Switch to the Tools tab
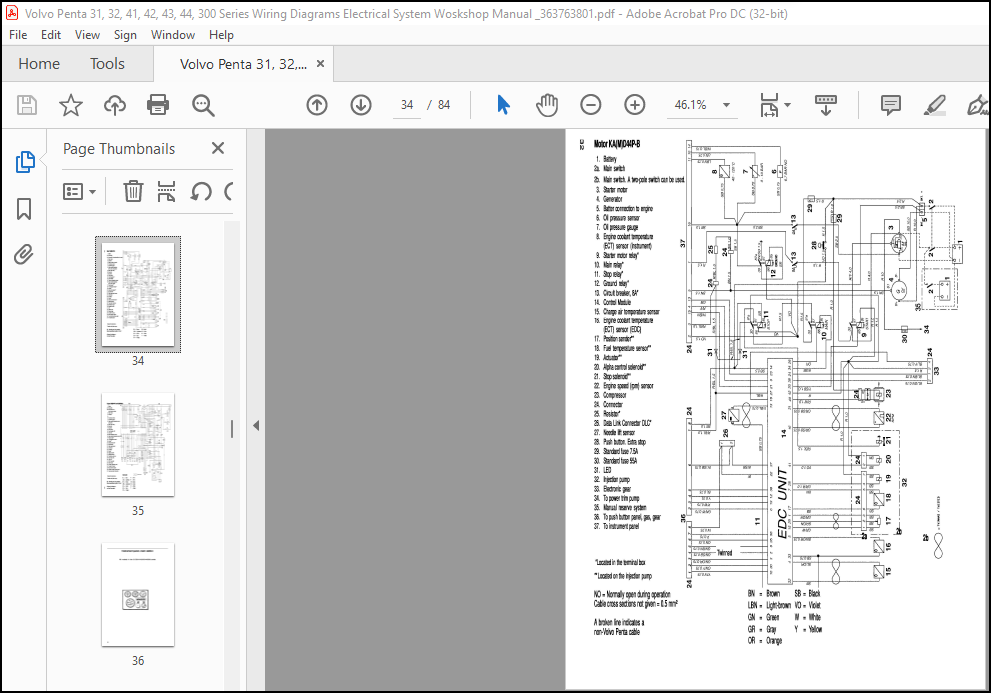Screen dimensions: 991x693 click(x=107, y=64)
